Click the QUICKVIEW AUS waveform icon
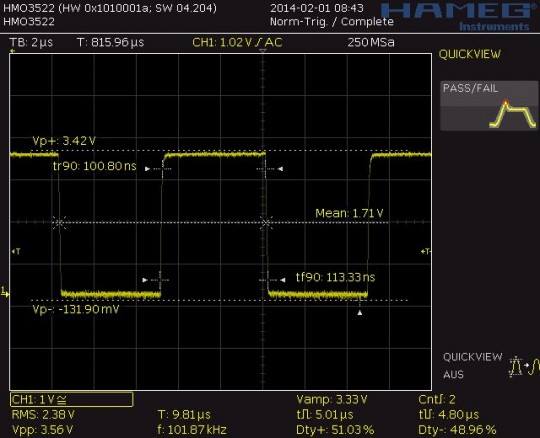Viewport: 540px width, 438px height. [524, 366]
